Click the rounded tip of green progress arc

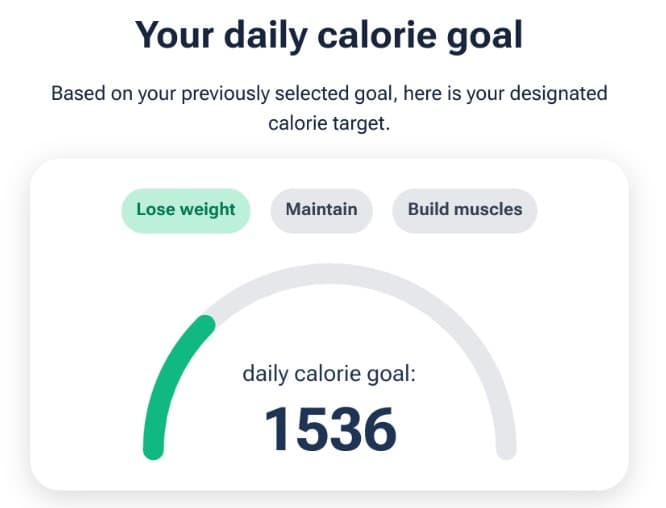tap(203, 327)
